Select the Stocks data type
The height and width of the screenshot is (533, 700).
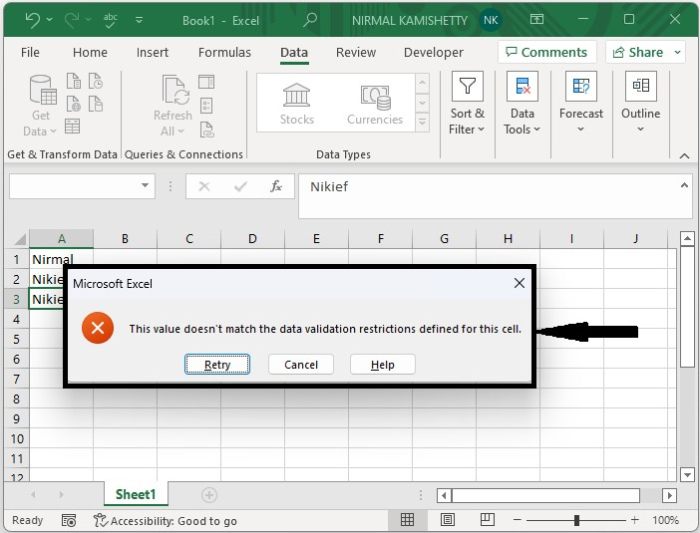[297, 104]
